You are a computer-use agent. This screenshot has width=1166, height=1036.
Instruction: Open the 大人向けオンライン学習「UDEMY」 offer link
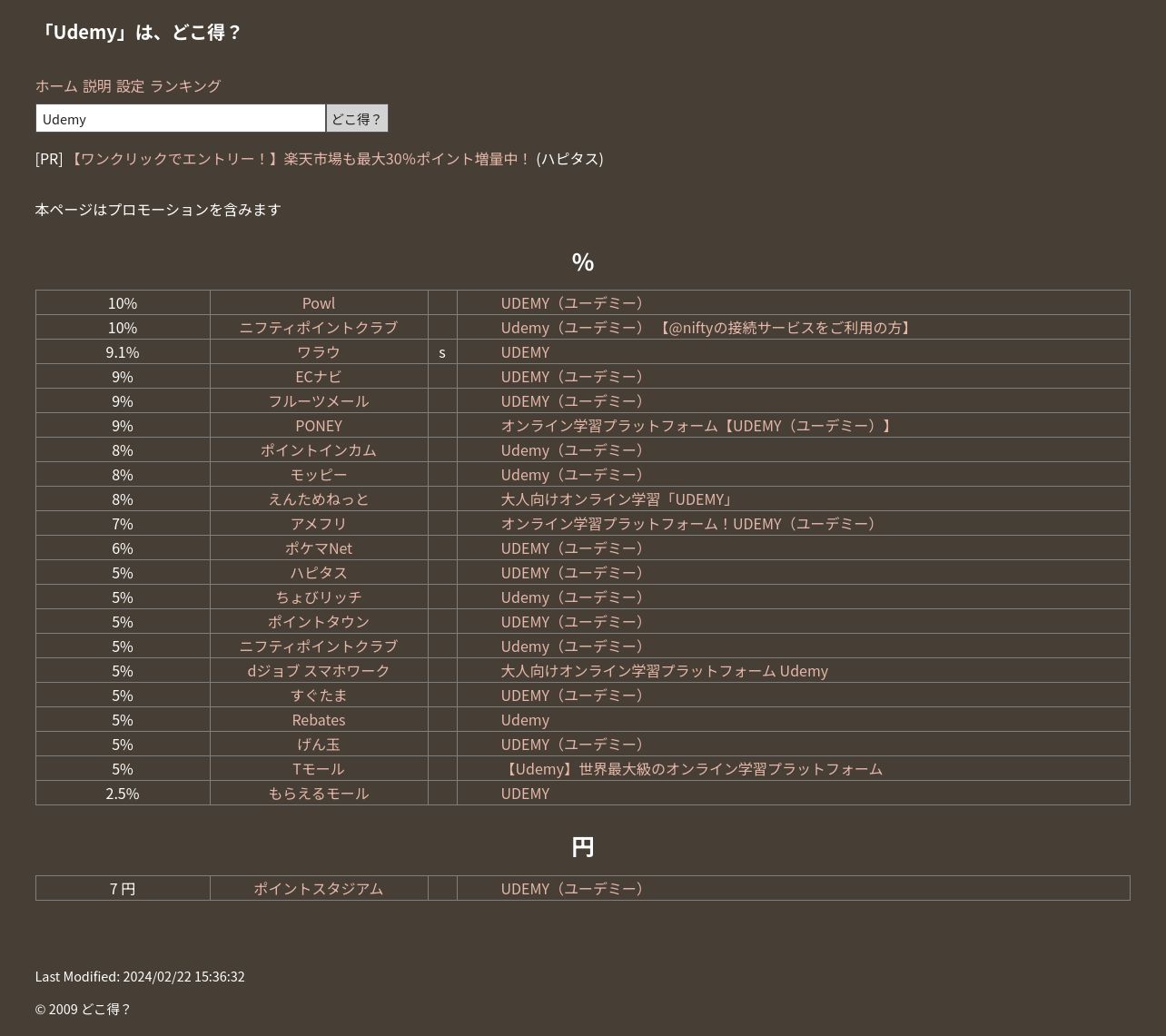pyautogui.click(x=618, y=498)
